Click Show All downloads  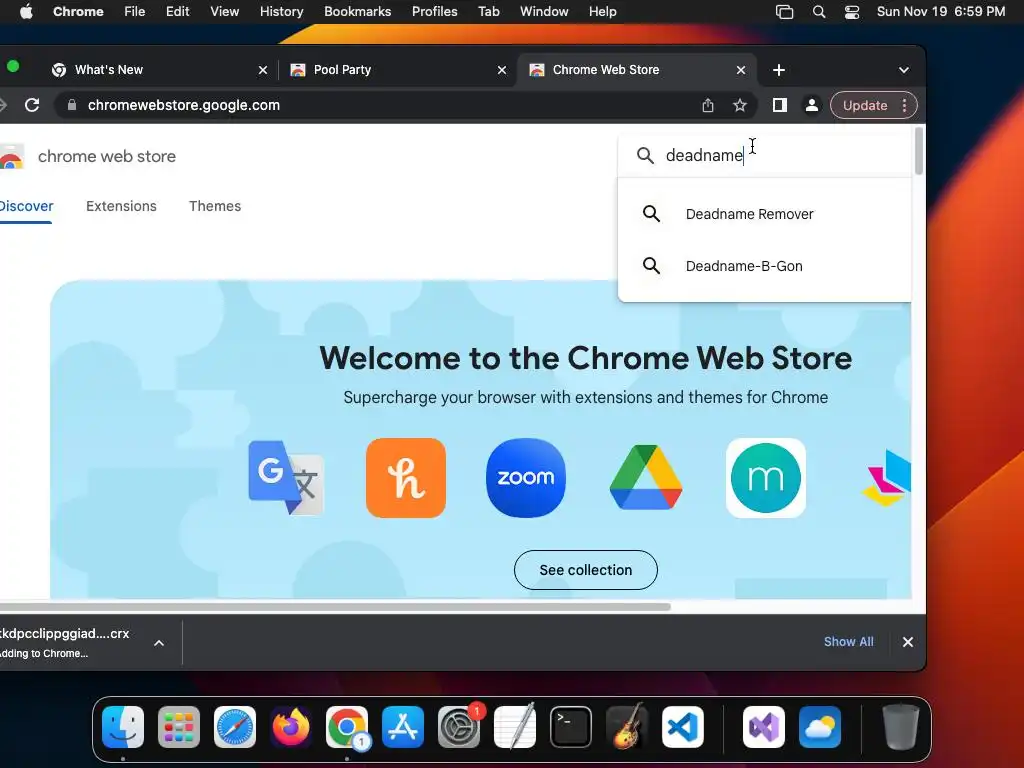pos(848,642)
